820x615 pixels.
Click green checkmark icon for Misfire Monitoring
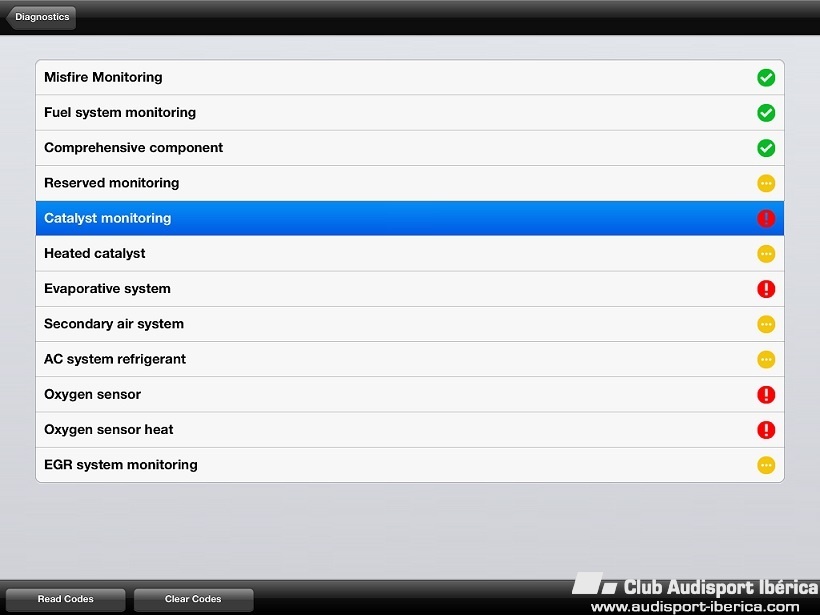pos(766,77)
